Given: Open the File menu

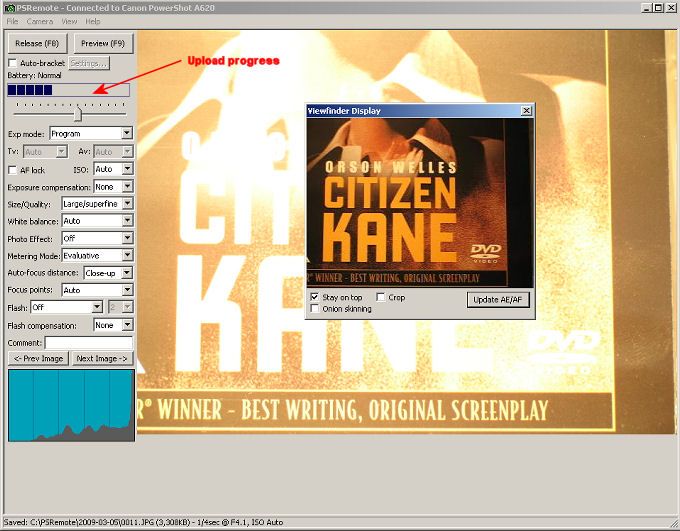Looking at the screenshot, I should point(12,21).
